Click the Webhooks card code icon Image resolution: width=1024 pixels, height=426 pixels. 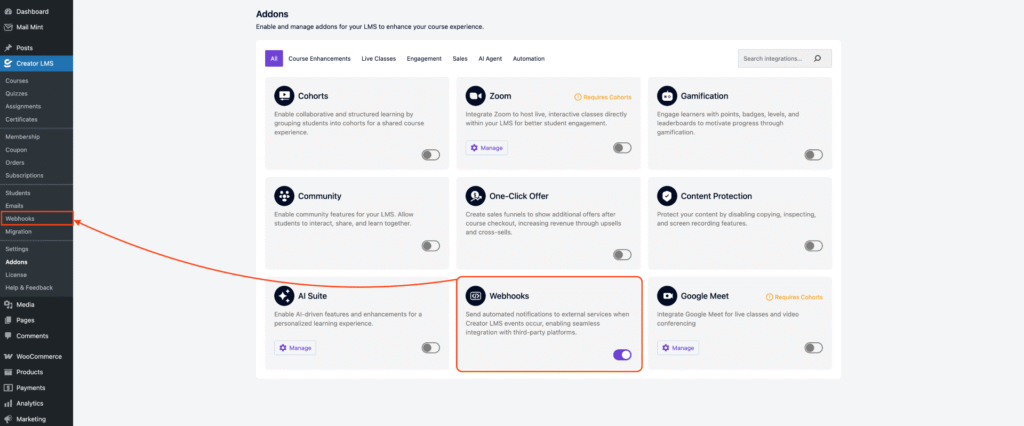pos(475,296)
